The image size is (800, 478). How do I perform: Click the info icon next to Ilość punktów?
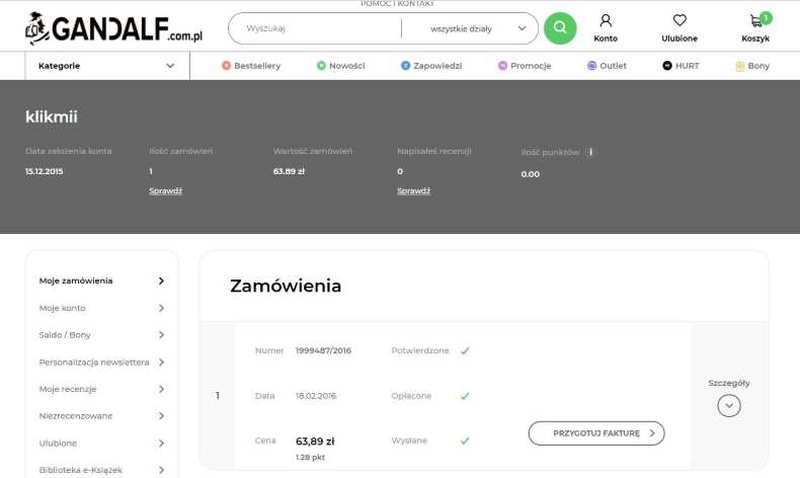(x=591, y=152)
